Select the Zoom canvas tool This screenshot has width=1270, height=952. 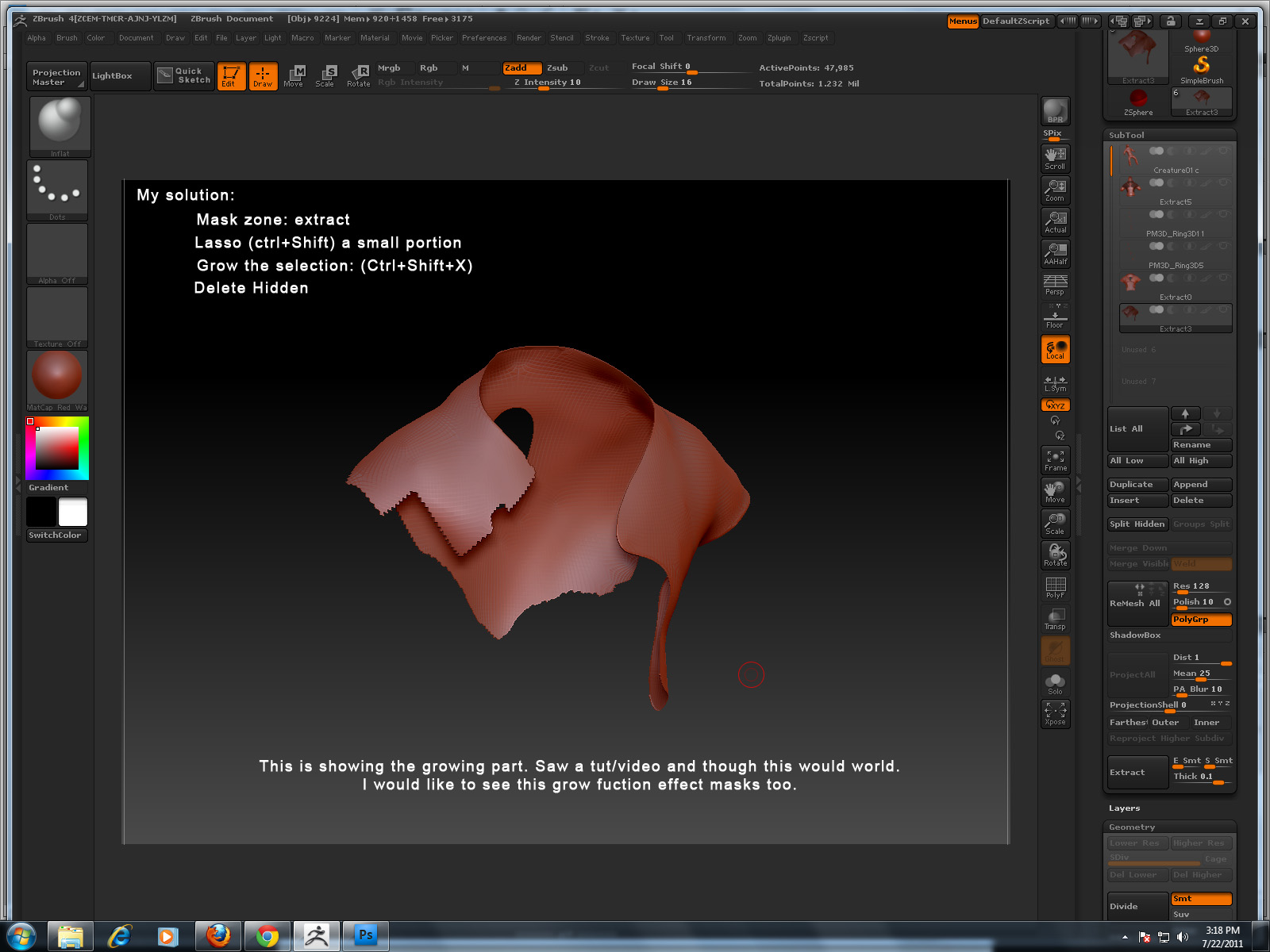pos(1055,190)
